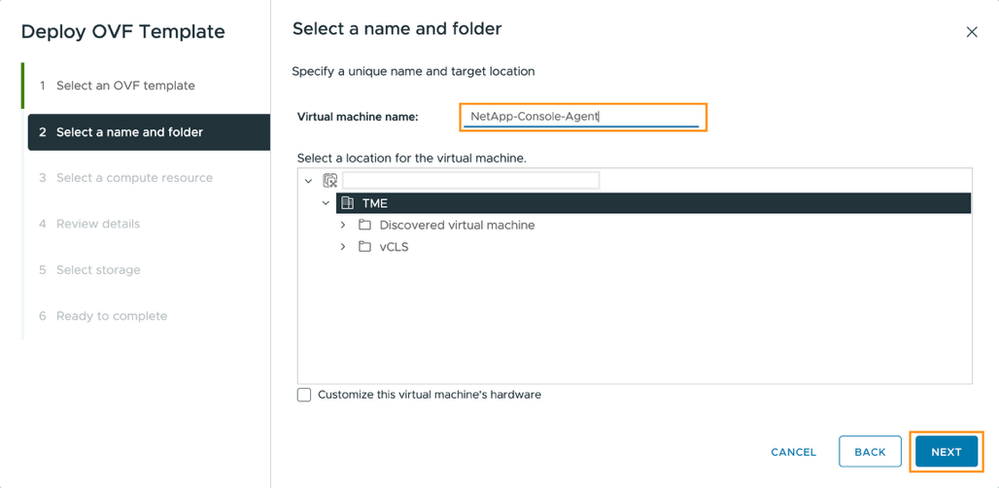Open step 4 Review details

[98, 224]
